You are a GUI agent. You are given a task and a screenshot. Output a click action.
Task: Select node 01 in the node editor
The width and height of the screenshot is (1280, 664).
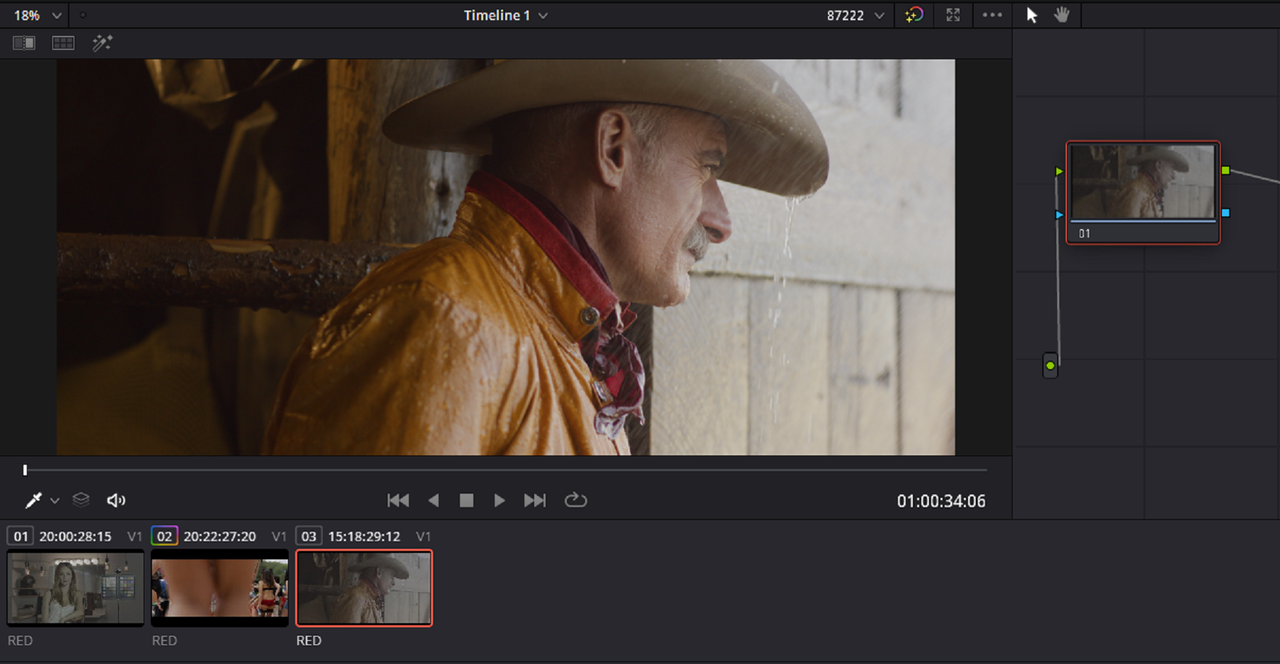(1143, 192)
